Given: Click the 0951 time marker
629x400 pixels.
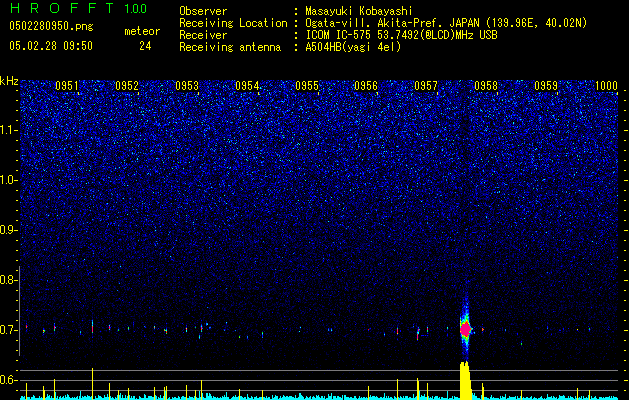Looking at the screenshot, I should [x=67, y=86].
